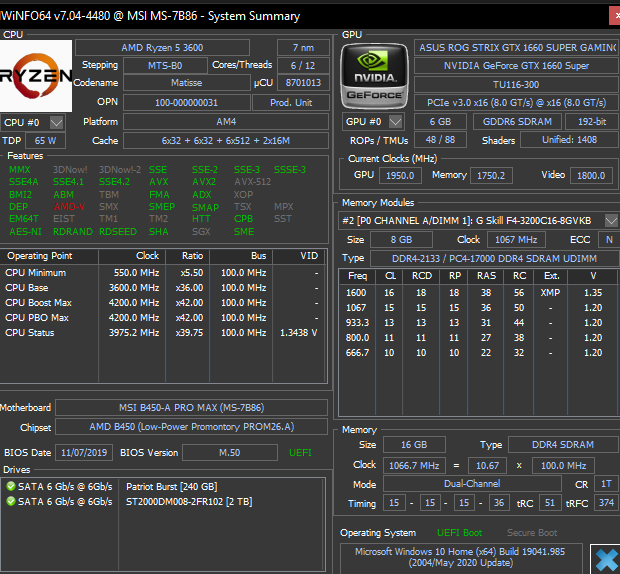620x574 pixels.
Task: Click the green check icon for ST2000DM008 drive
Action: pyautogui.click(x=11, y=501)
